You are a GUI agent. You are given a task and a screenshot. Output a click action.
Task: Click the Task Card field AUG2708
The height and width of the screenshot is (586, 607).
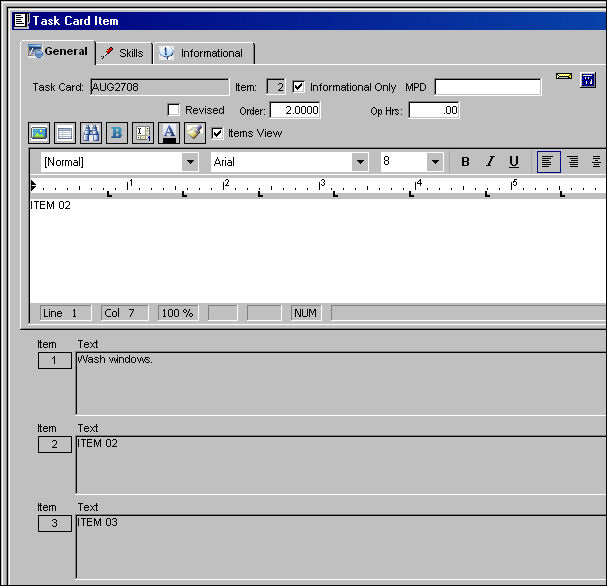[x=159, y=87]
